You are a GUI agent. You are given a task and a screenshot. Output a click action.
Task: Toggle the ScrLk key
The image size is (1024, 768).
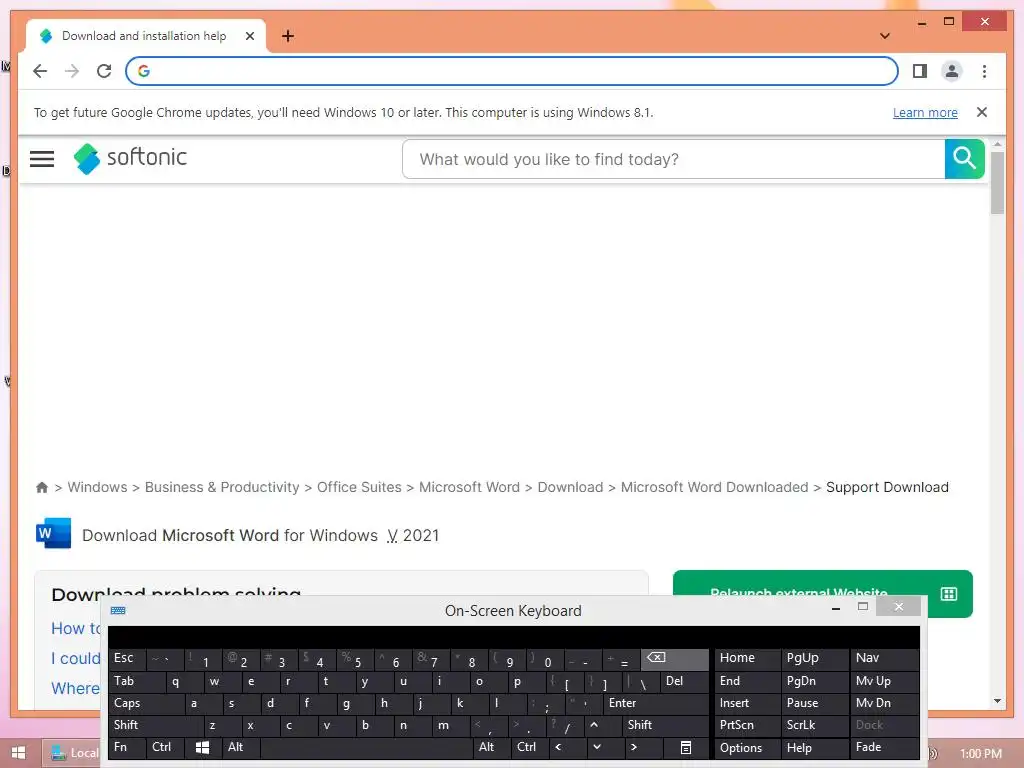click(814, 725)
